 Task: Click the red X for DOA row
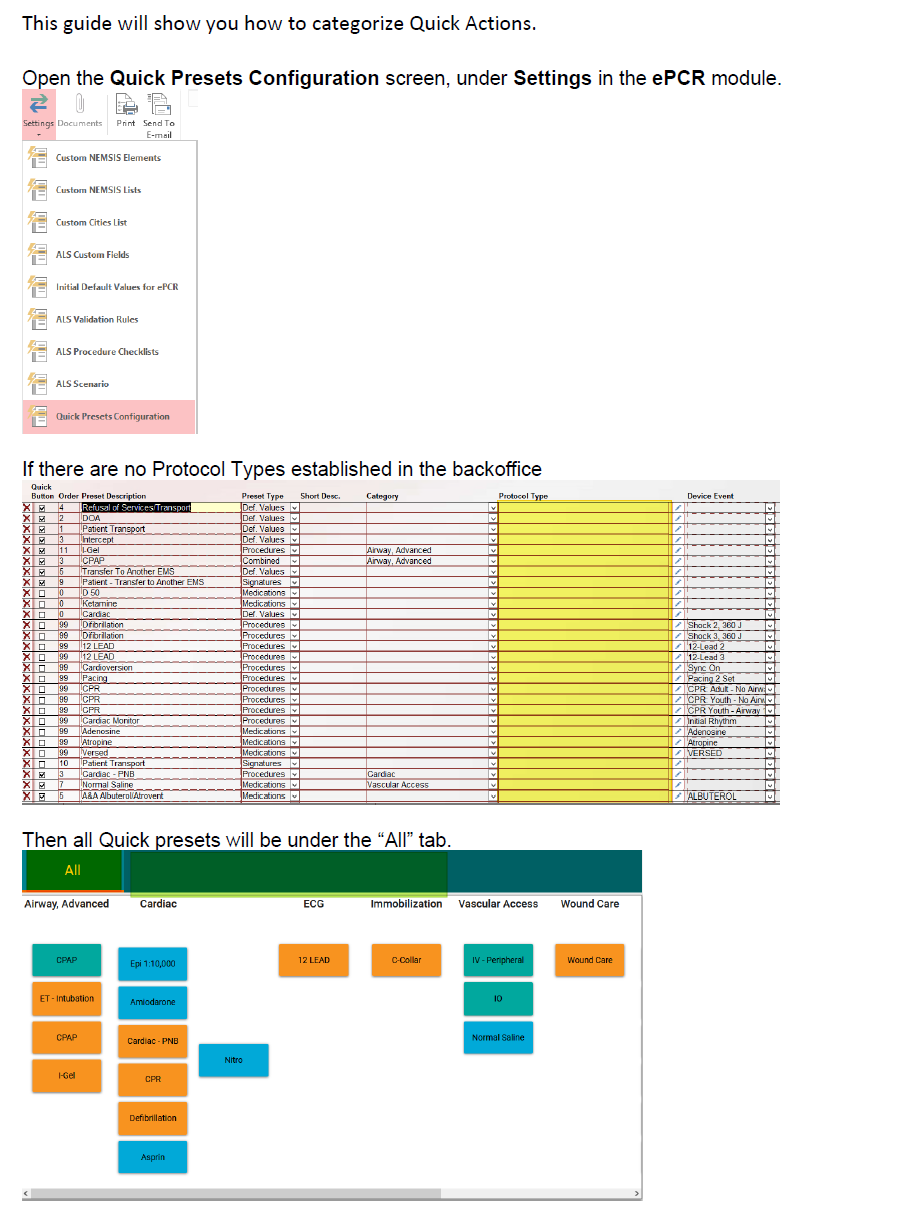point(27,518)
